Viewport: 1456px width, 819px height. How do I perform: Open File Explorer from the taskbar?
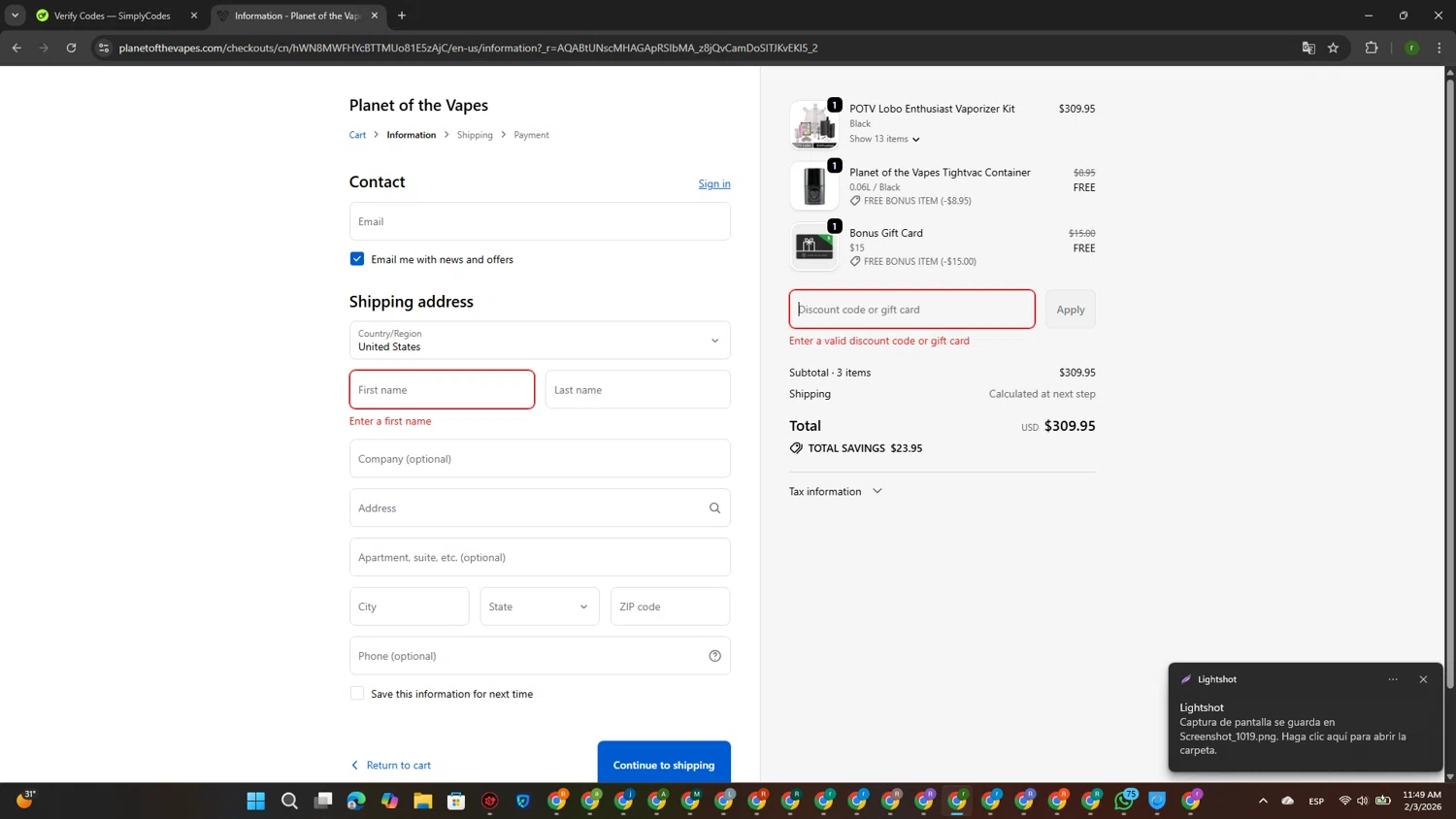click(423, 801)
